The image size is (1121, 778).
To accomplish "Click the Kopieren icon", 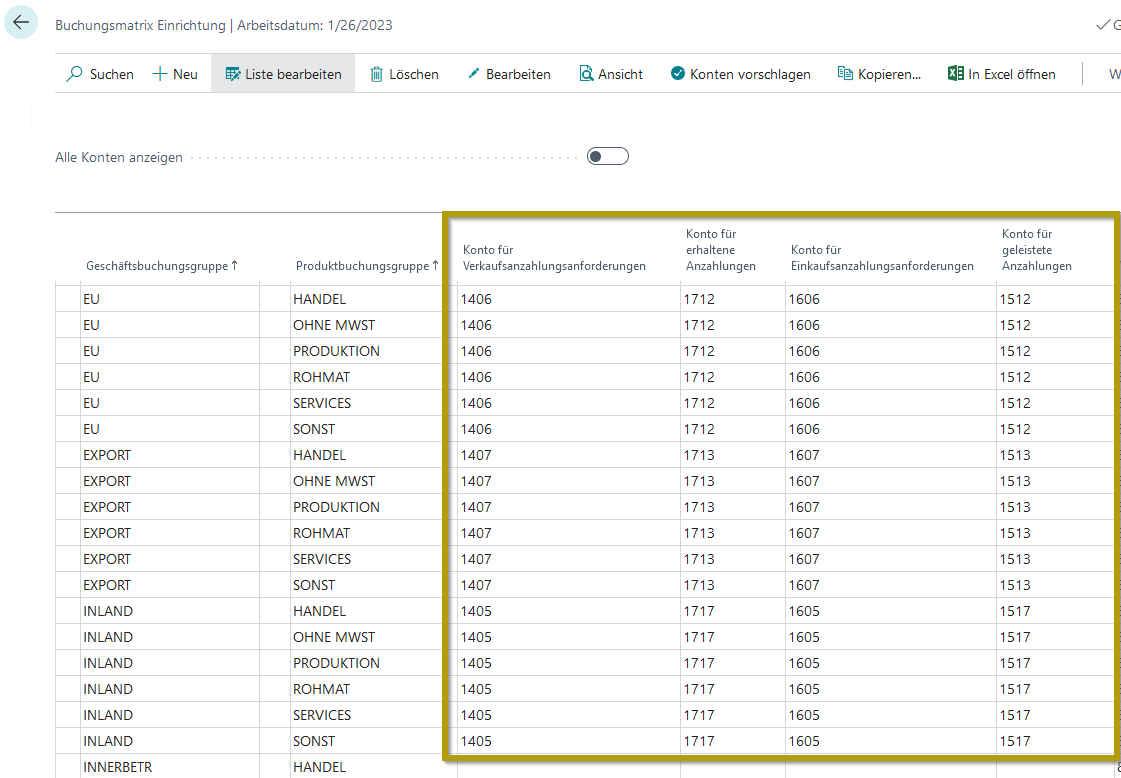I will click(845, 74).
